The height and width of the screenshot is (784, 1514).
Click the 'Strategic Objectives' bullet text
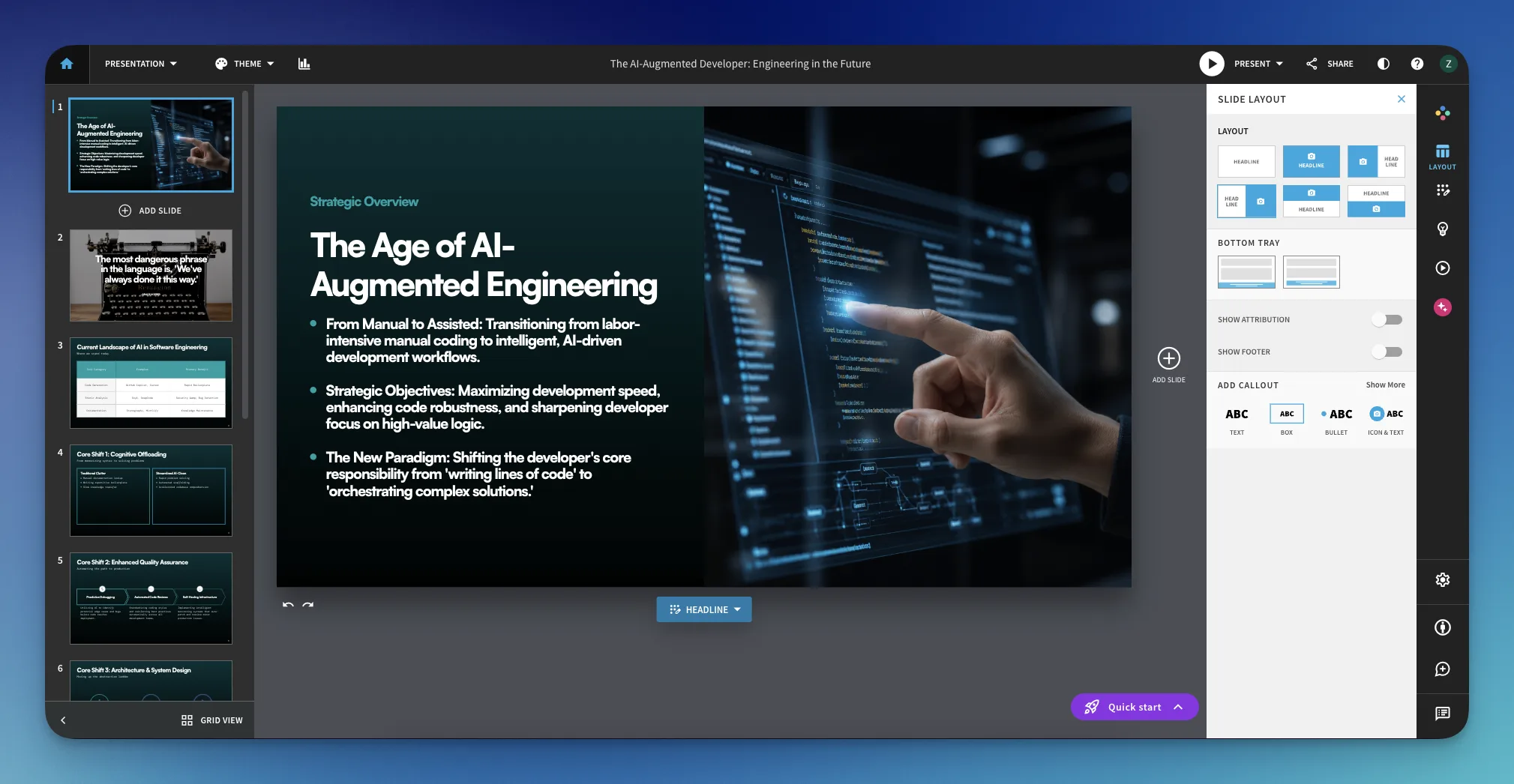click(496, 407)
